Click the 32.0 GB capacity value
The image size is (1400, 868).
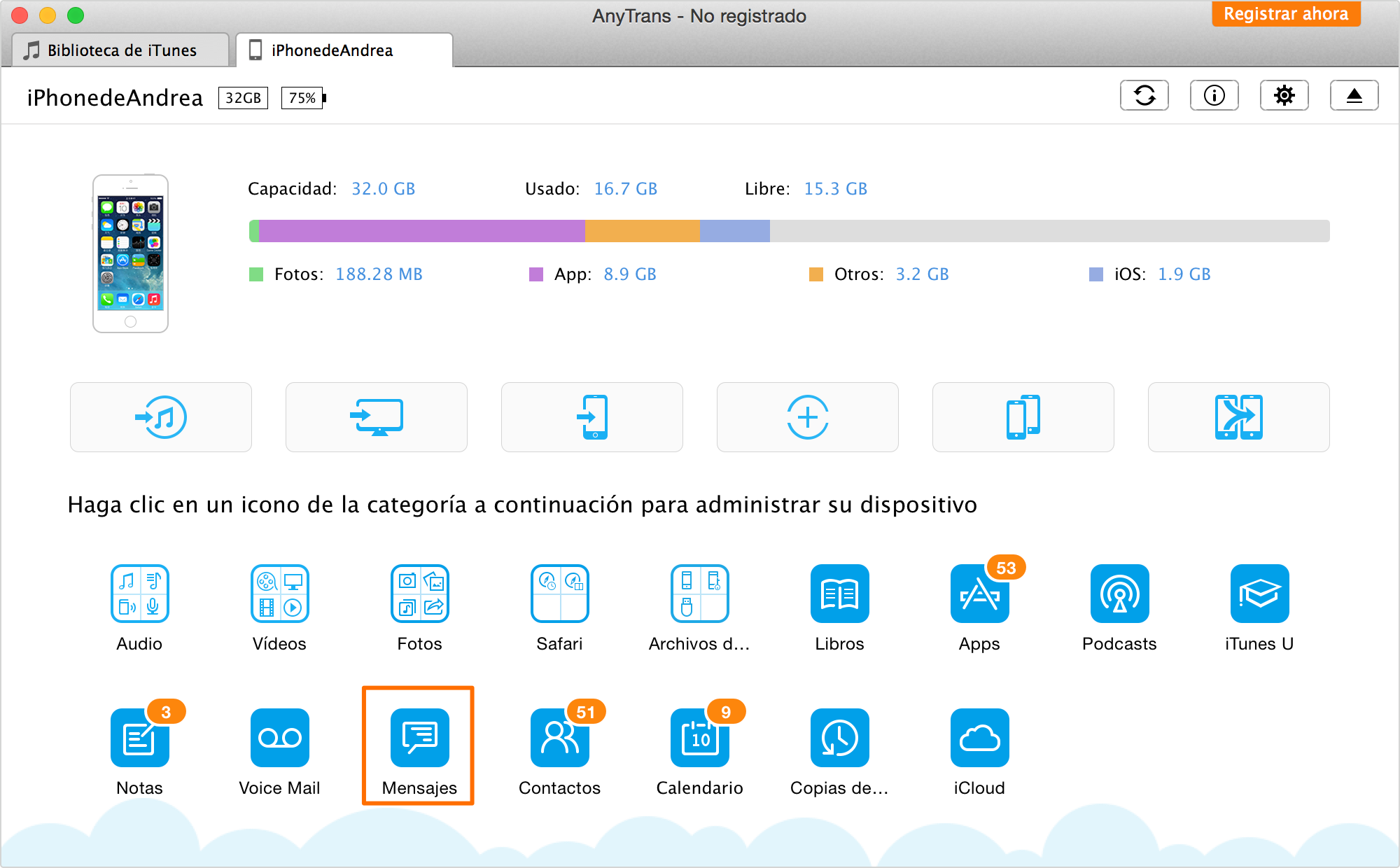tap(384, 189)
